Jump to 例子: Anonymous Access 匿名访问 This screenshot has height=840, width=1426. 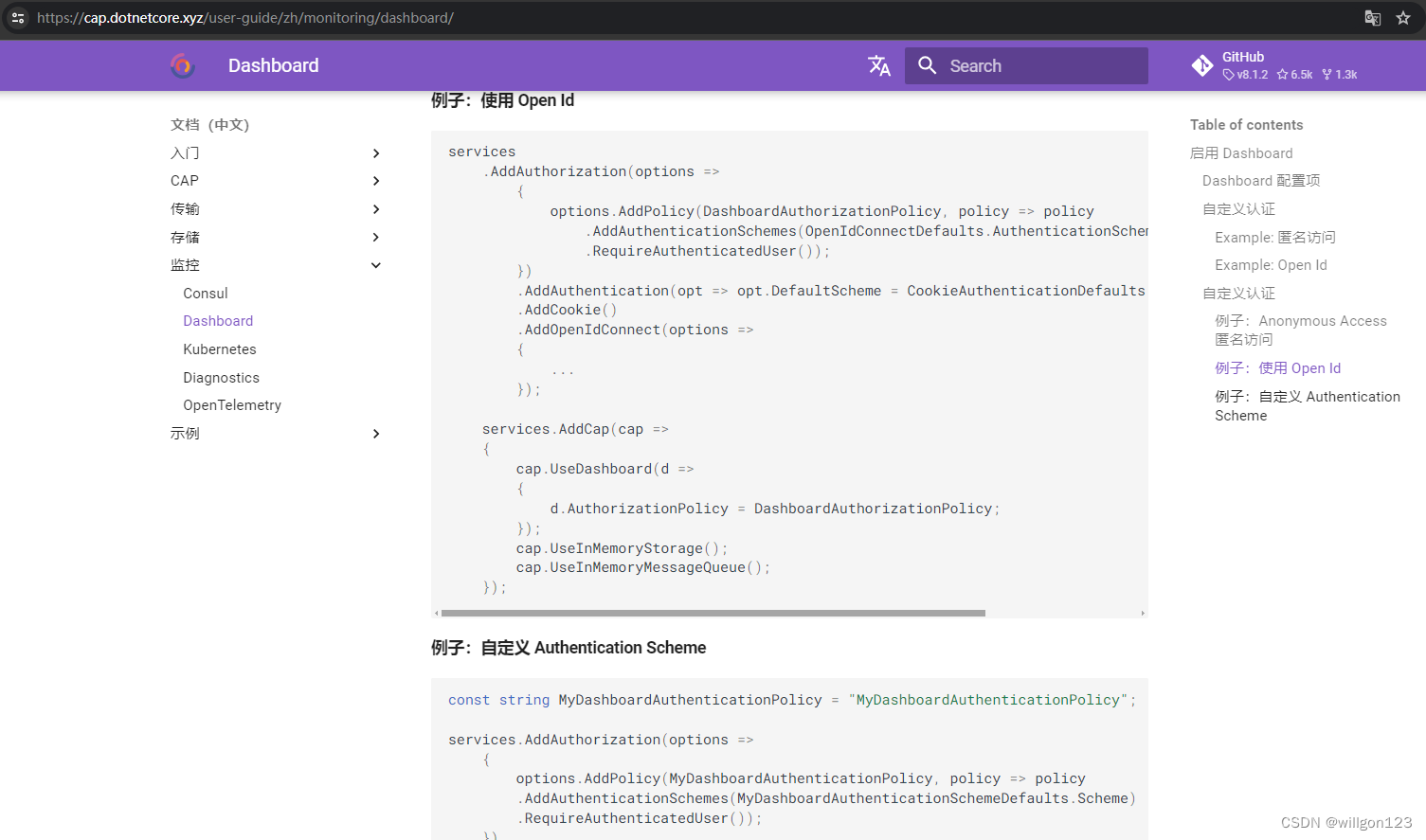click(x=1301, y=331)
